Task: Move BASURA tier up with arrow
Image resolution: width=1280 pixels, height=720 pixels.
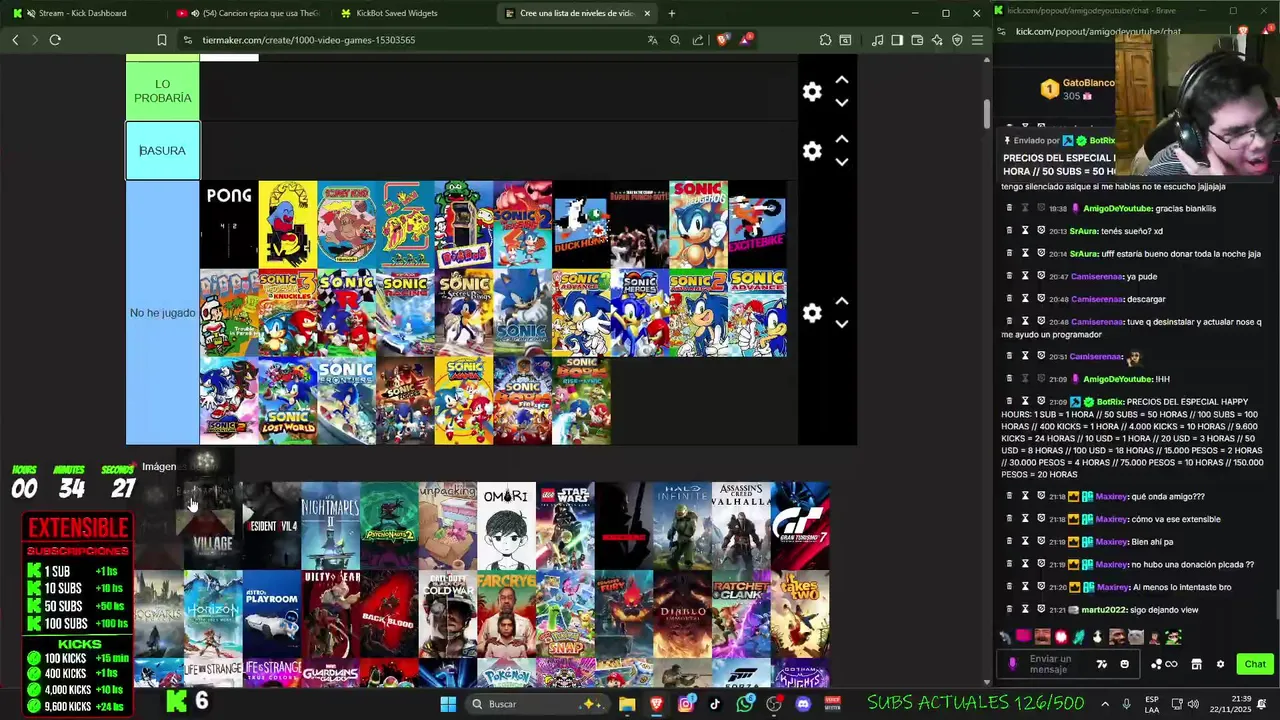Action: [842, 139]
